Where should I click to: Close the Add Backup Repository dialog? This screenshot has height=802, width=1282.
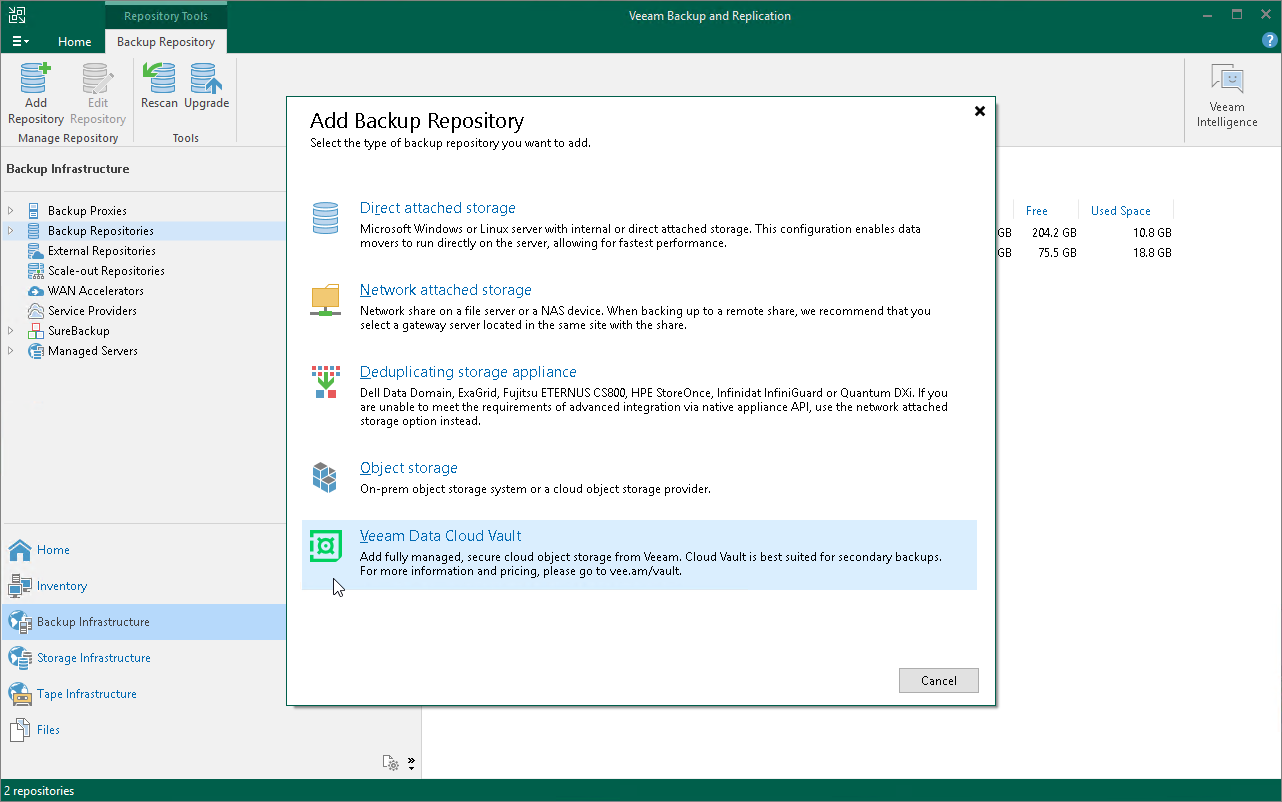pos(980,112)
